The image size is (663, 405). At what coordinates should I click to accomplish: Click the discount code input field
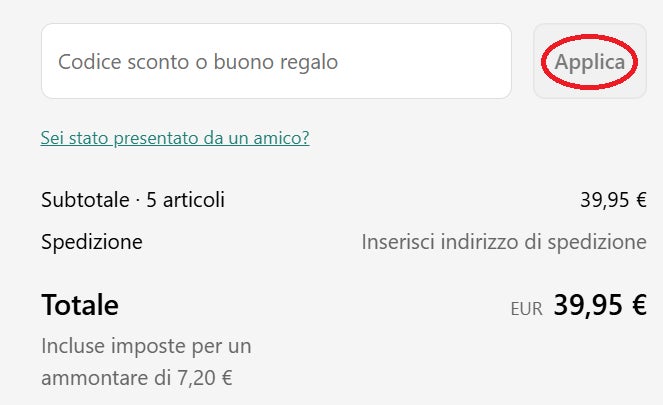pyautogui.click(x=275, y=62)
